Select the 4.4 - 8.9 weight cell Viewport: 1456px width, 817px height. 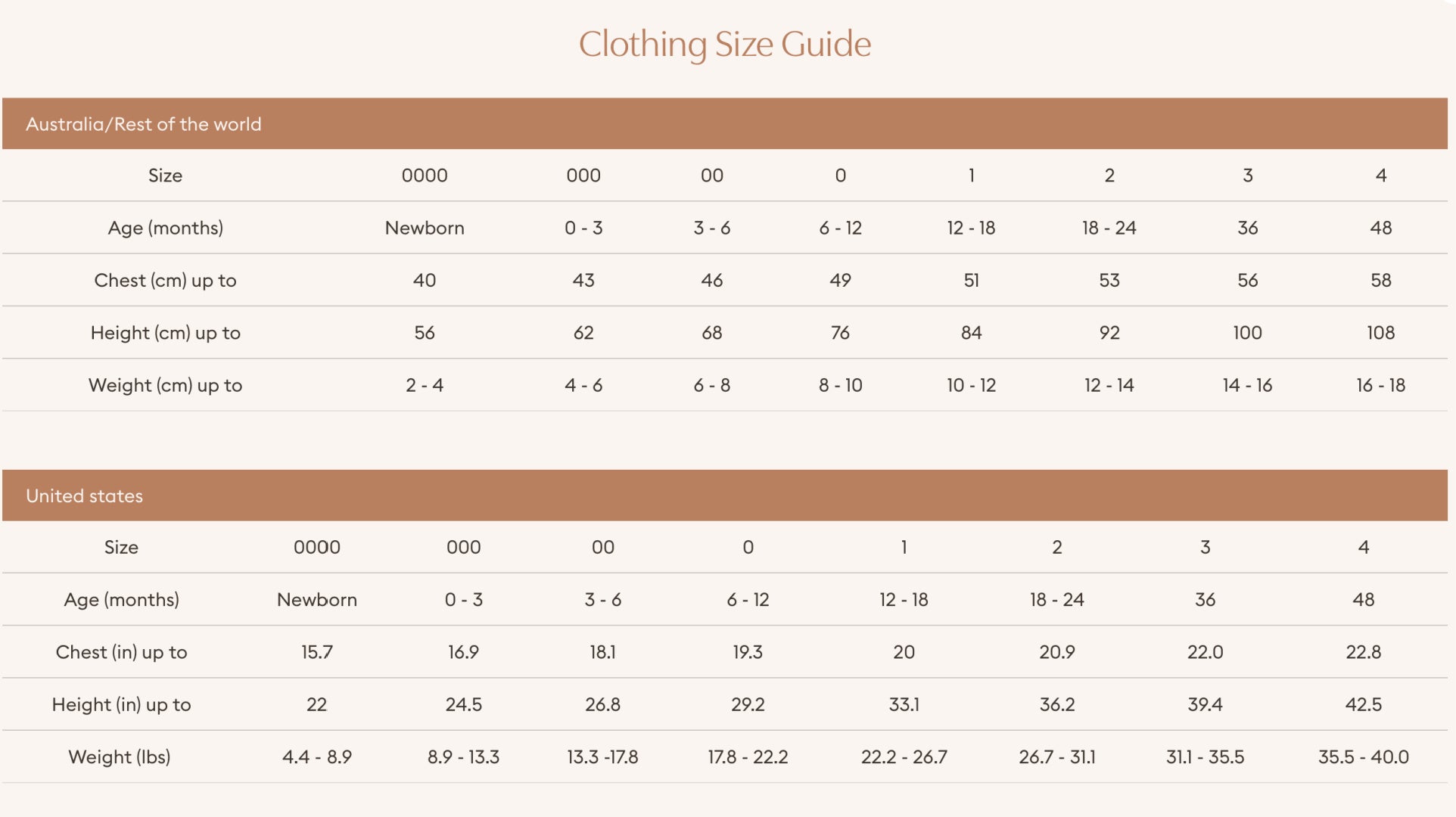coord(316,756)
